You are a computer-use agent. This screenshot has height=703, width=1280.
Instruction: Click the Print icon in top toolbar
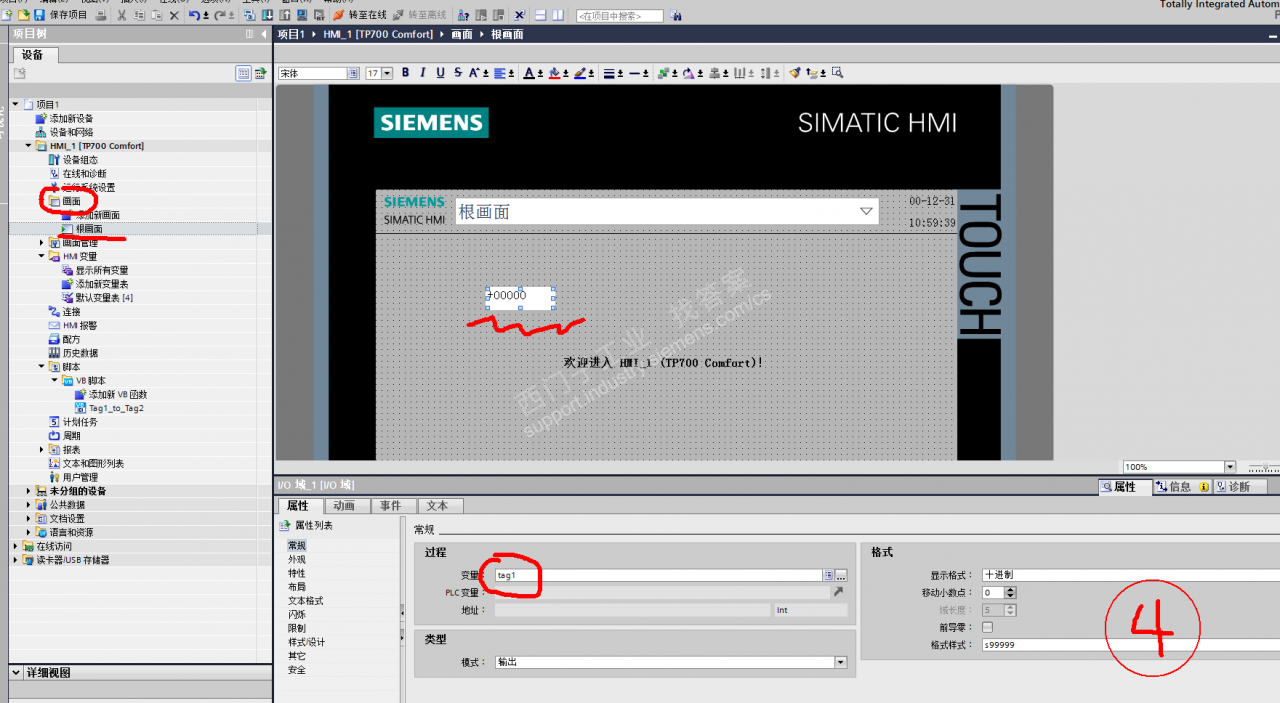point(101,15)
